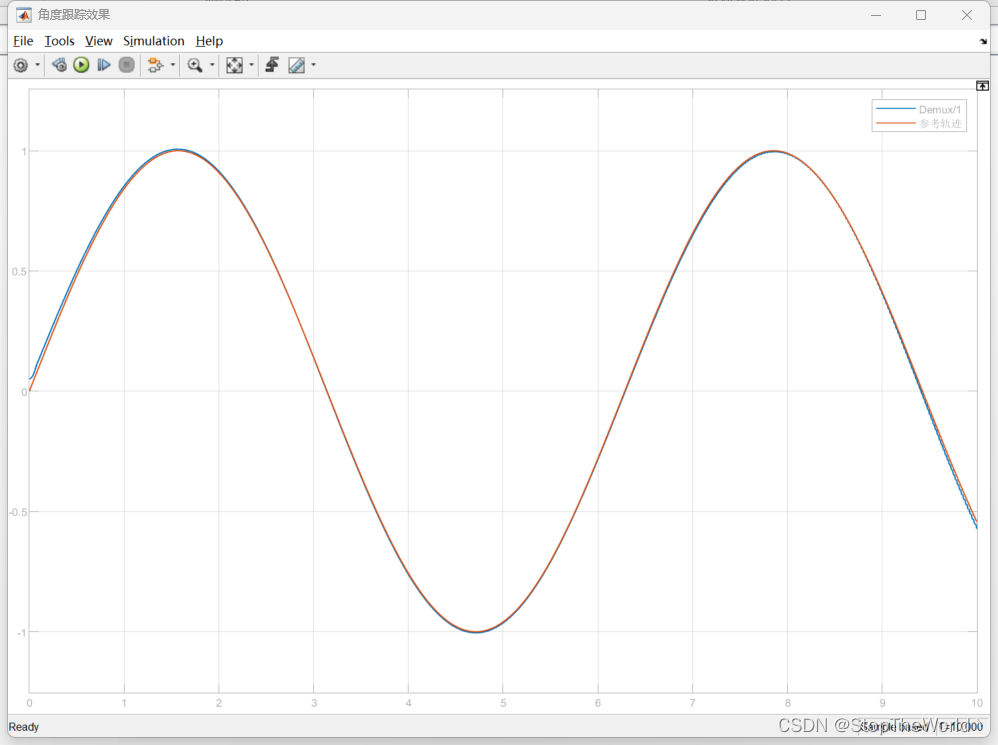Select the Zoom magnifier tool
The height and width of the screenshot is (745, 998).
pos(195,65)
